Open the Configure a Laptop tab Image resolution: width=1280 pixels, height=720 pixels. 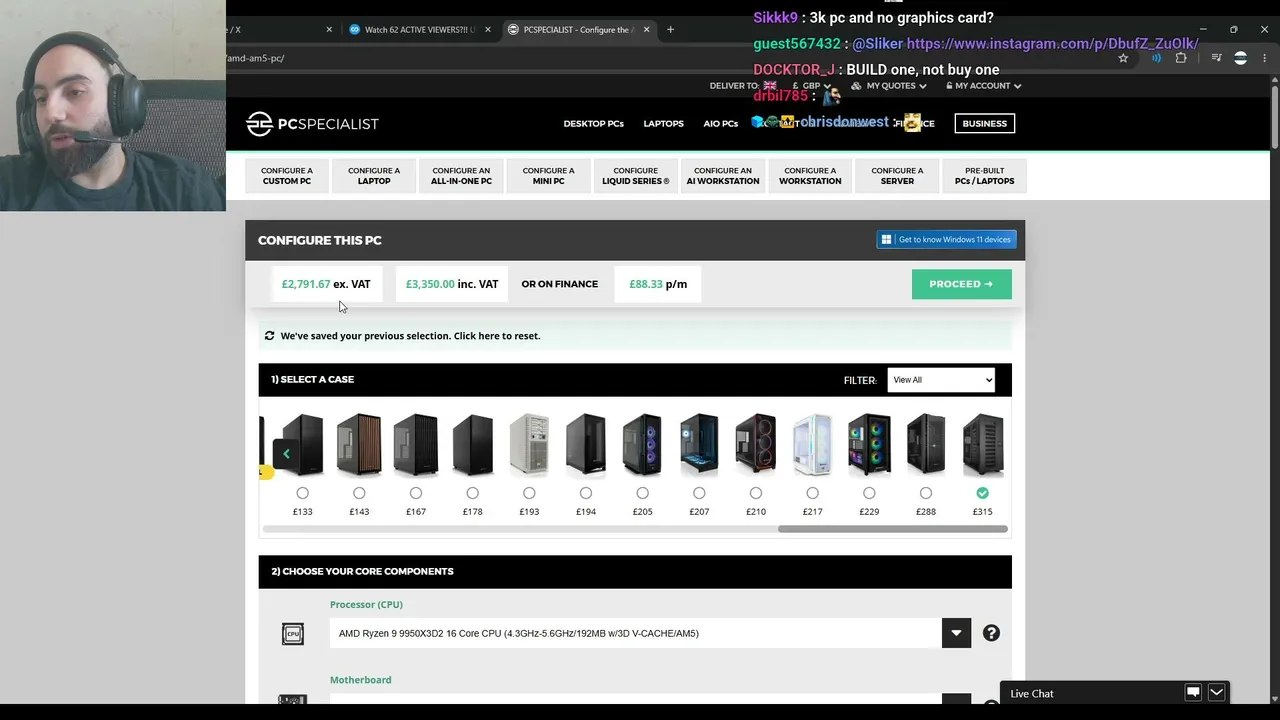click(374, 176)
